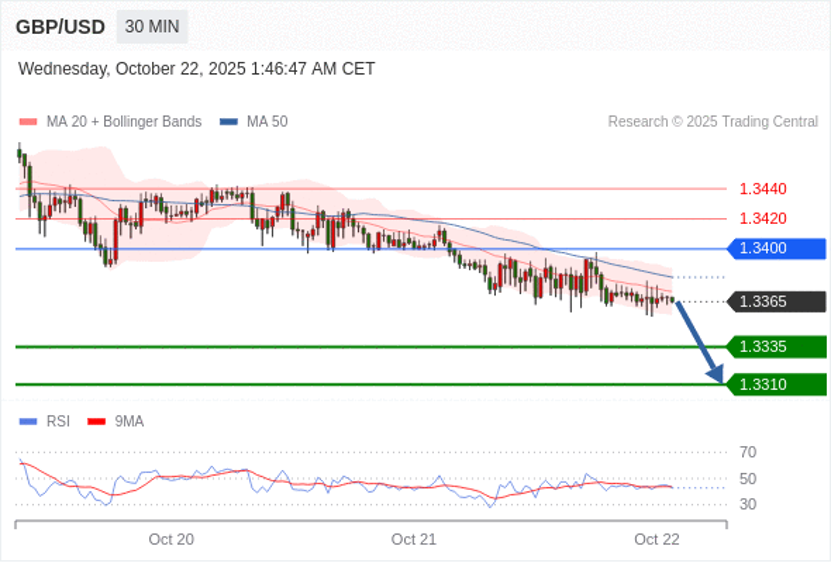Viewport: 832px width, 564px height.
Task: Click the 1.3420 resistance level label
Action: click(762, 218)
